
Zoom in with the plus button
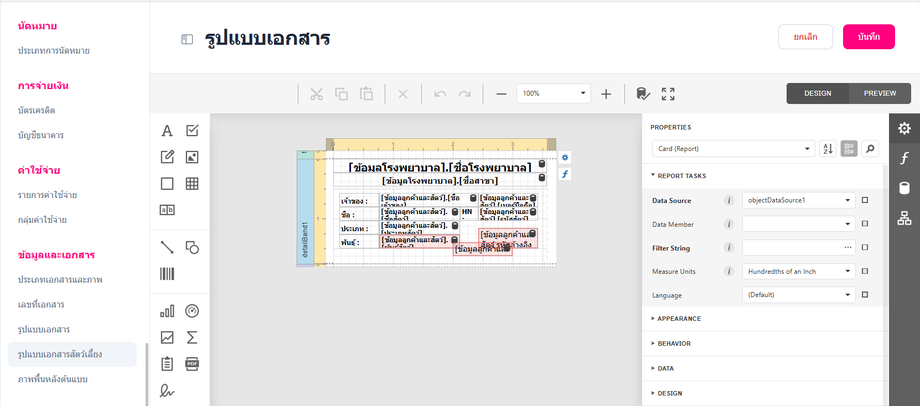click(606, 94)
